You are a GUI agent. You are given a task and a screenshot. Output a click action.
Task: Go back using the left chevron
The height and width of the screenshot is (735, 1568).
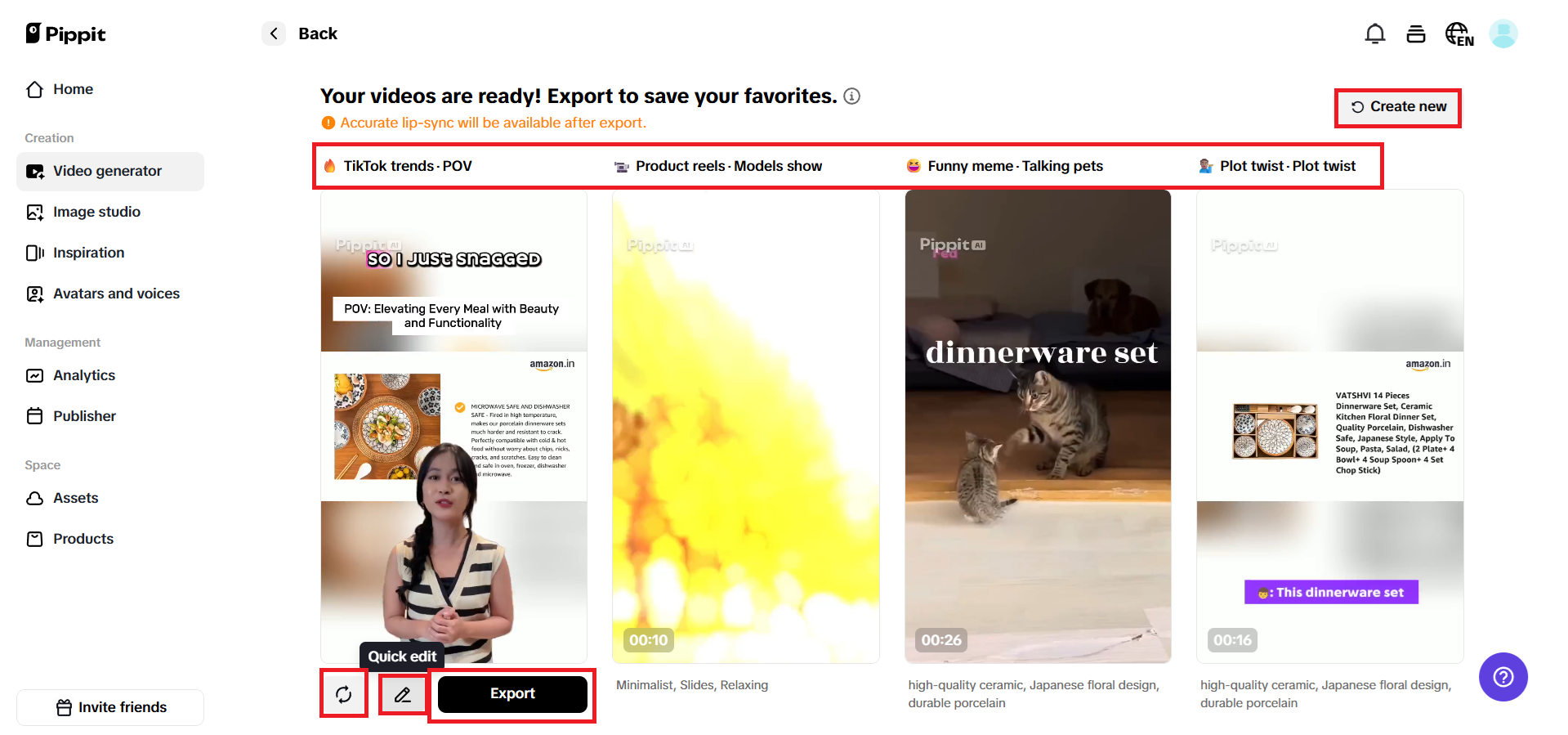click(274, 34)
